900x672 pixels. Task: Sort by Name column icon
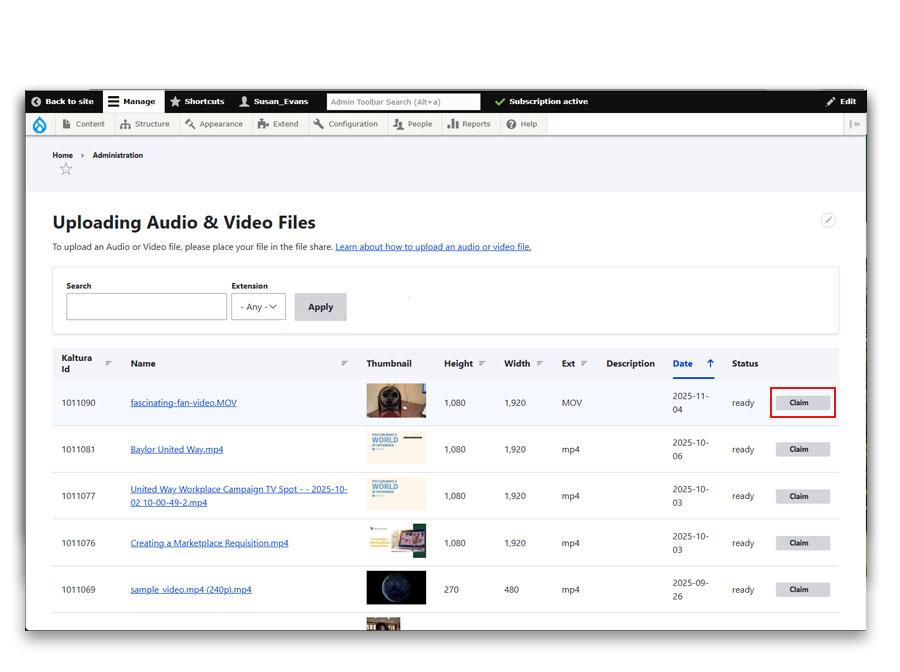coord(344,363)
